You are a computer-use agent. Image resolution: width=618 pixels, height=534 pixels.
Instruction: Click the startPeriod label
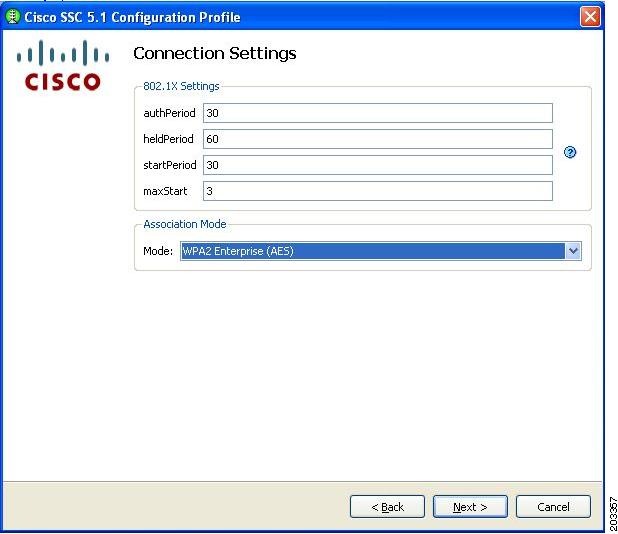[170, 165]
